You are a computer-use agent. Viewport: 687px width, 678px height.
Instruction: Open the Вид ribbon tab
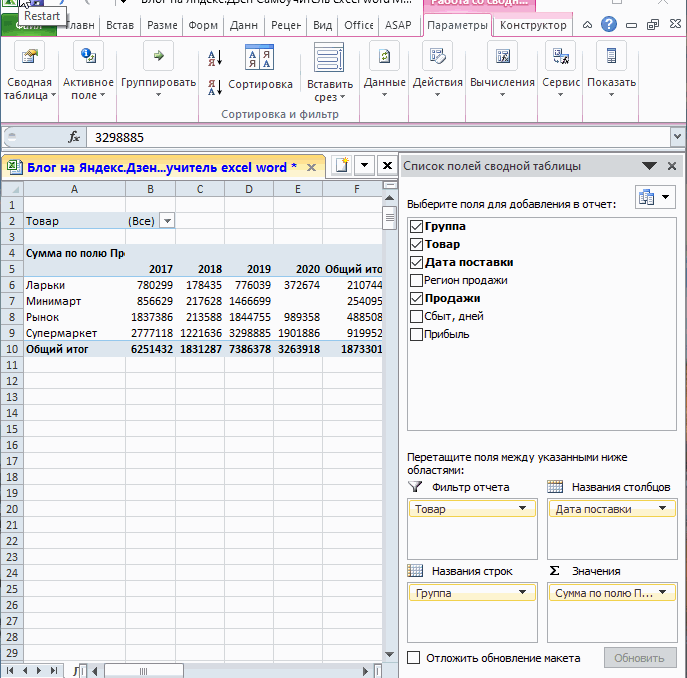pos(322,25)
